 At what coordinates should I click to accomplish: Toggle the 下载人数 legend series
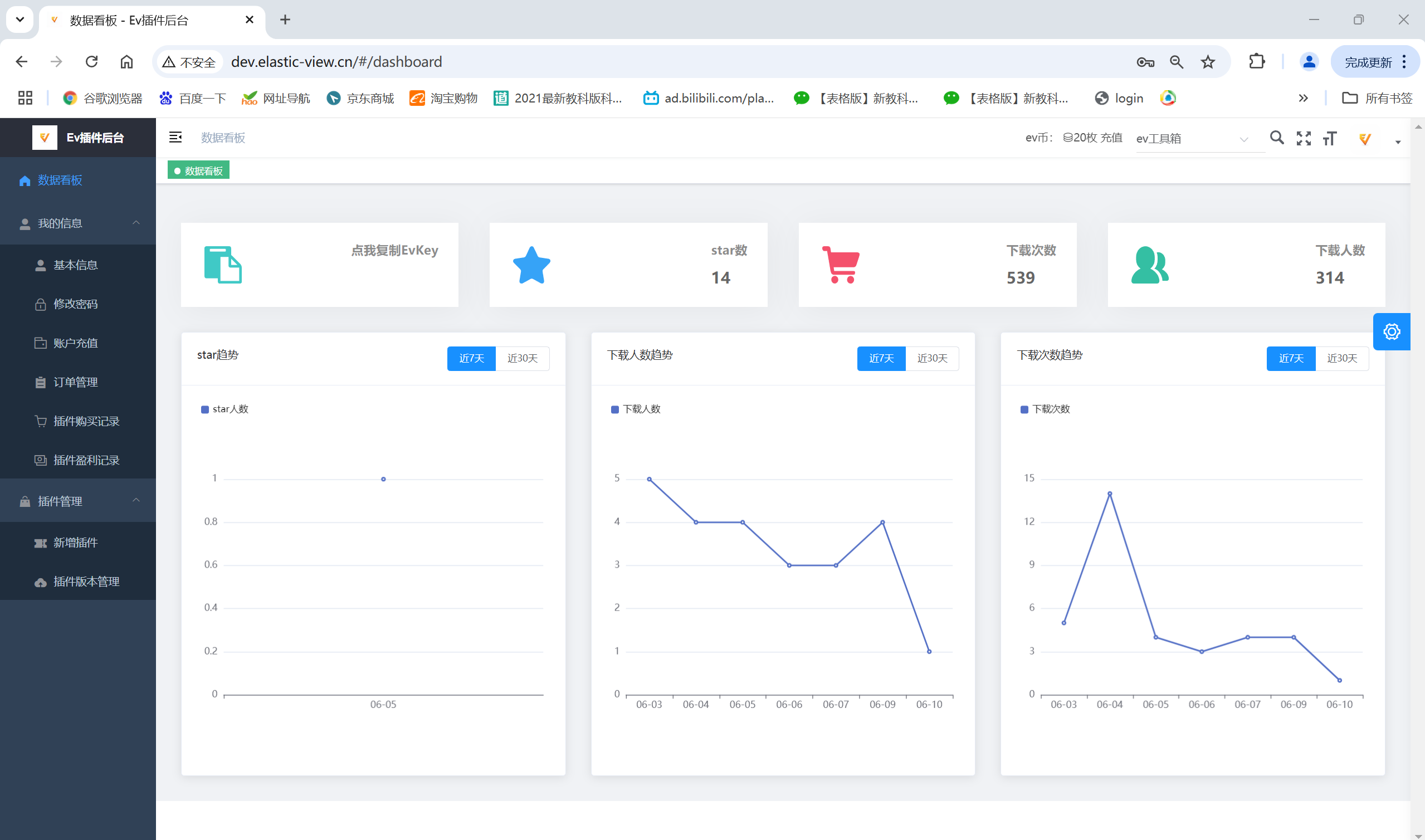pos(636,409)
